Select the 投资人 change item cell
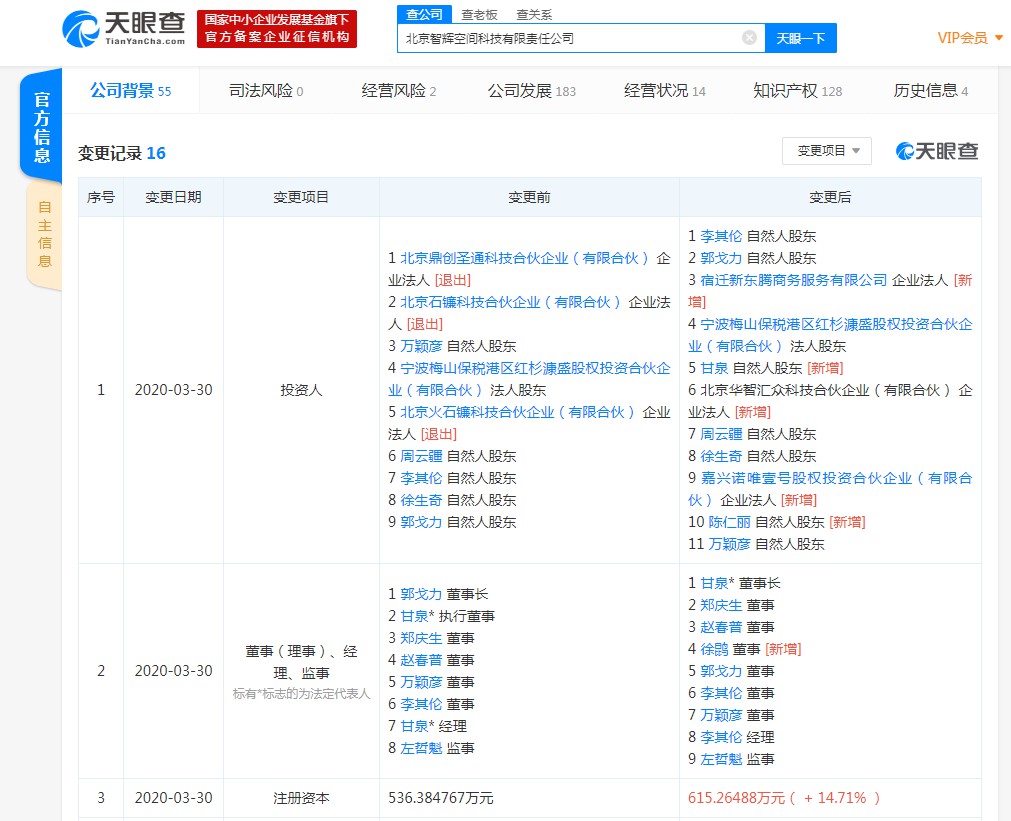The height and width of the screenshot is (821, 1011). [x=301, y=390]
